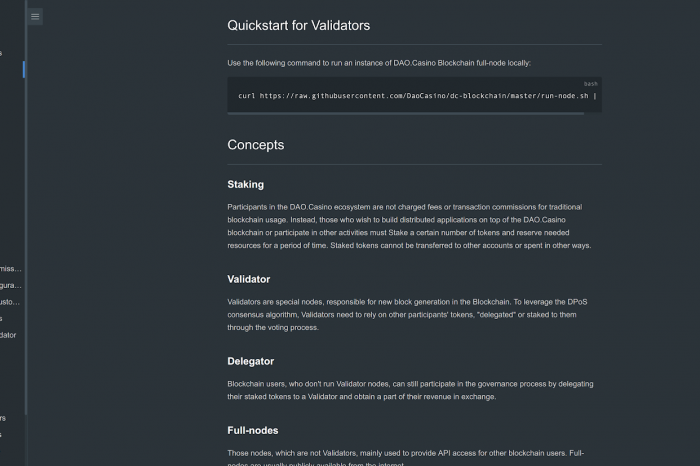Image resolution: width=700 pixels, height=466 pixels.
Task: Jump to the Delegator subheading
Action: click(x=250, y=361)
